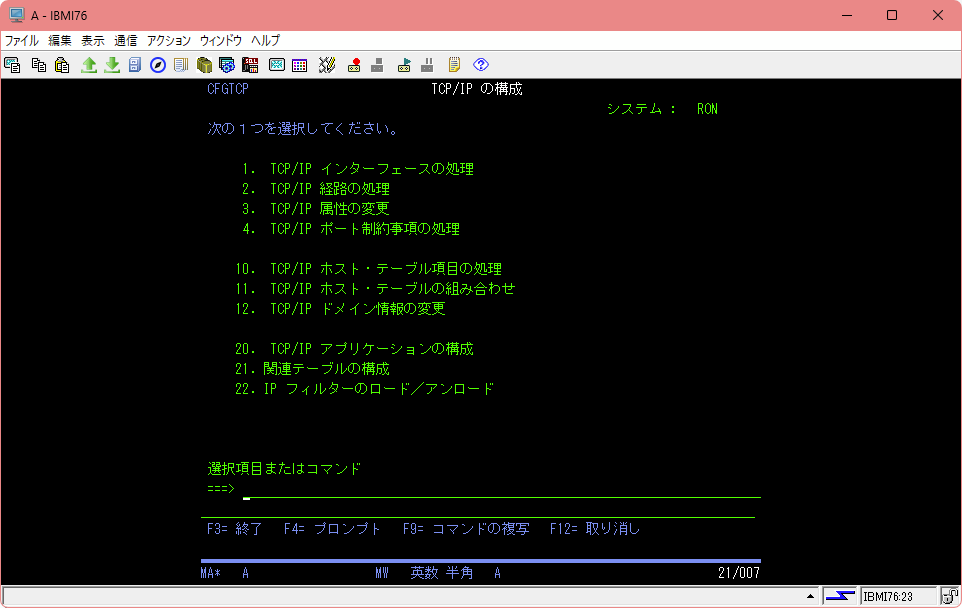Maximize the A - IBMI76 window
The height and width of the screenshot is (608, 962).
click(x=892, y=15)
